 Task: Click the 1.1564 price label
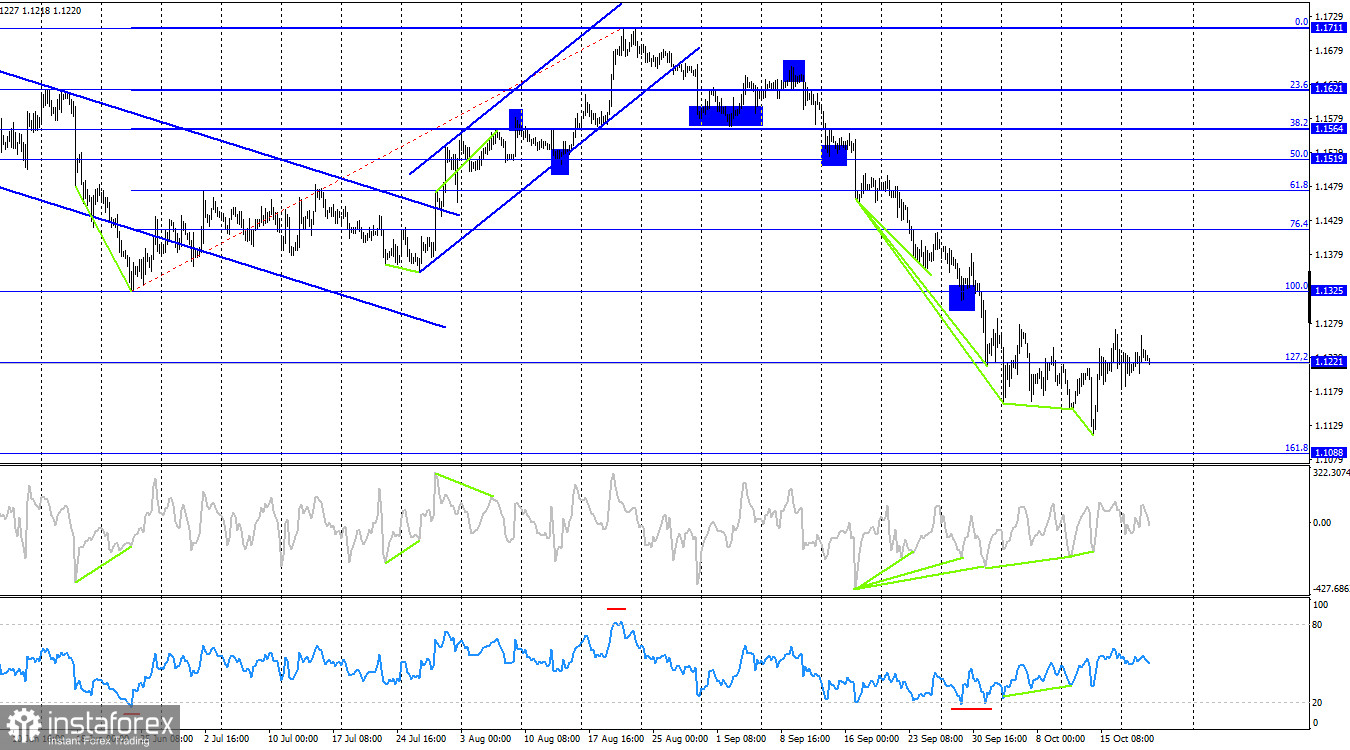[1329, 129]
